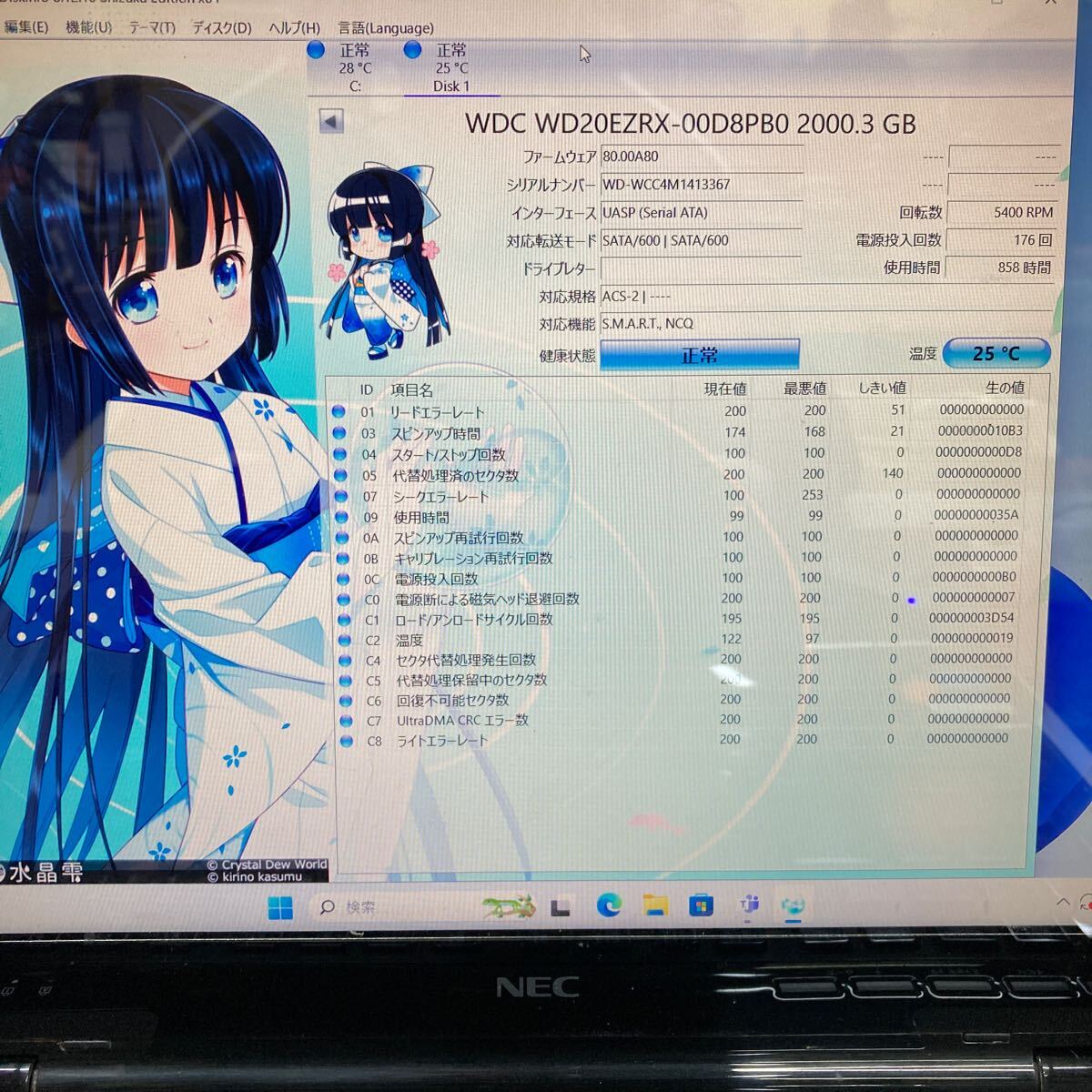The height and width of the screenshot is (1092, 1092).
Task: Click the CrystalDiskInfo taskbar icon
Action: click(x=793, y=905)
